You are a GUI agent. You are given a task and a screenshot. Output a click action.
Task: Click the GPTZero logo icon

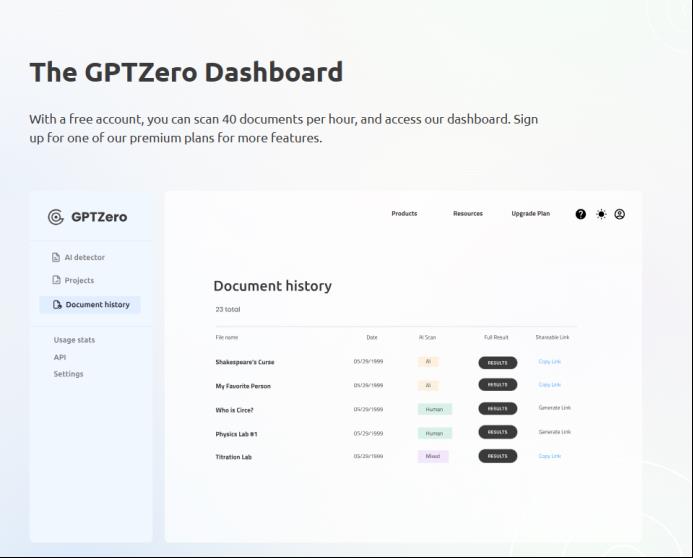56,217
